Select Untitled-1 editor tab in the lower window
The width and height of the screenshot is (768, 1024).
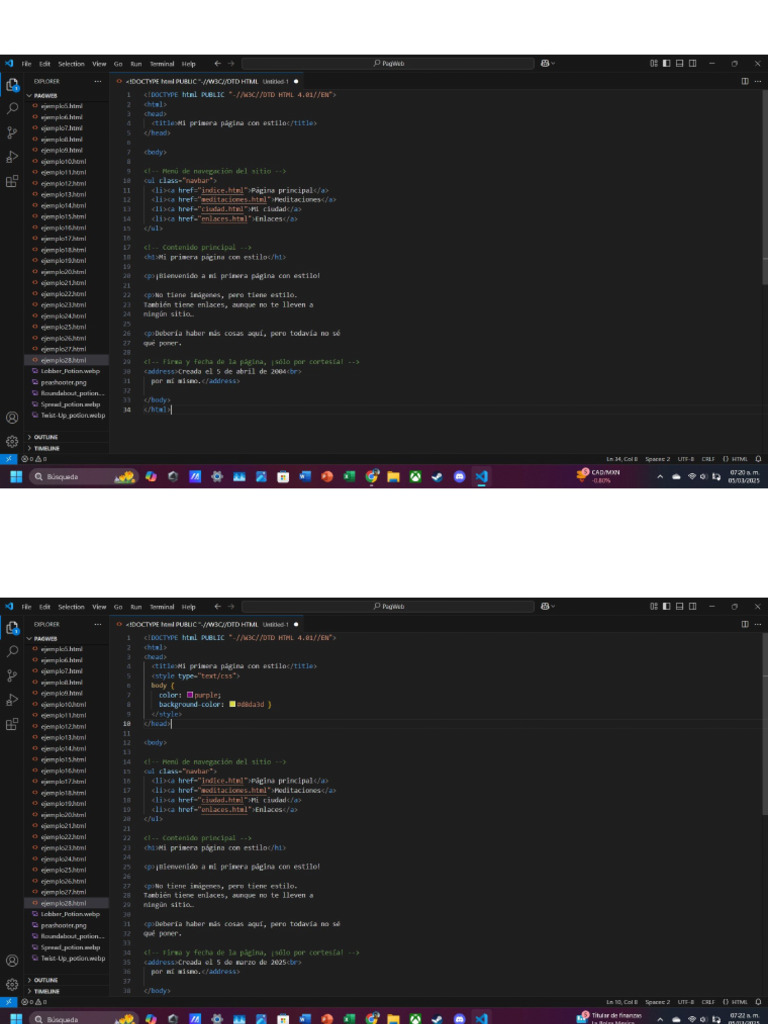(x=208, y=624)
